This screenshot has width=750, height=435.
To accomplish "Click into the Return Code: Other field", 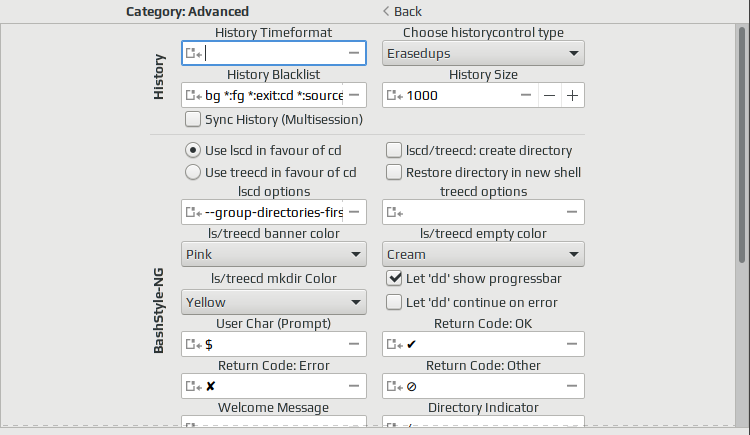I will [x=483, y=386].
